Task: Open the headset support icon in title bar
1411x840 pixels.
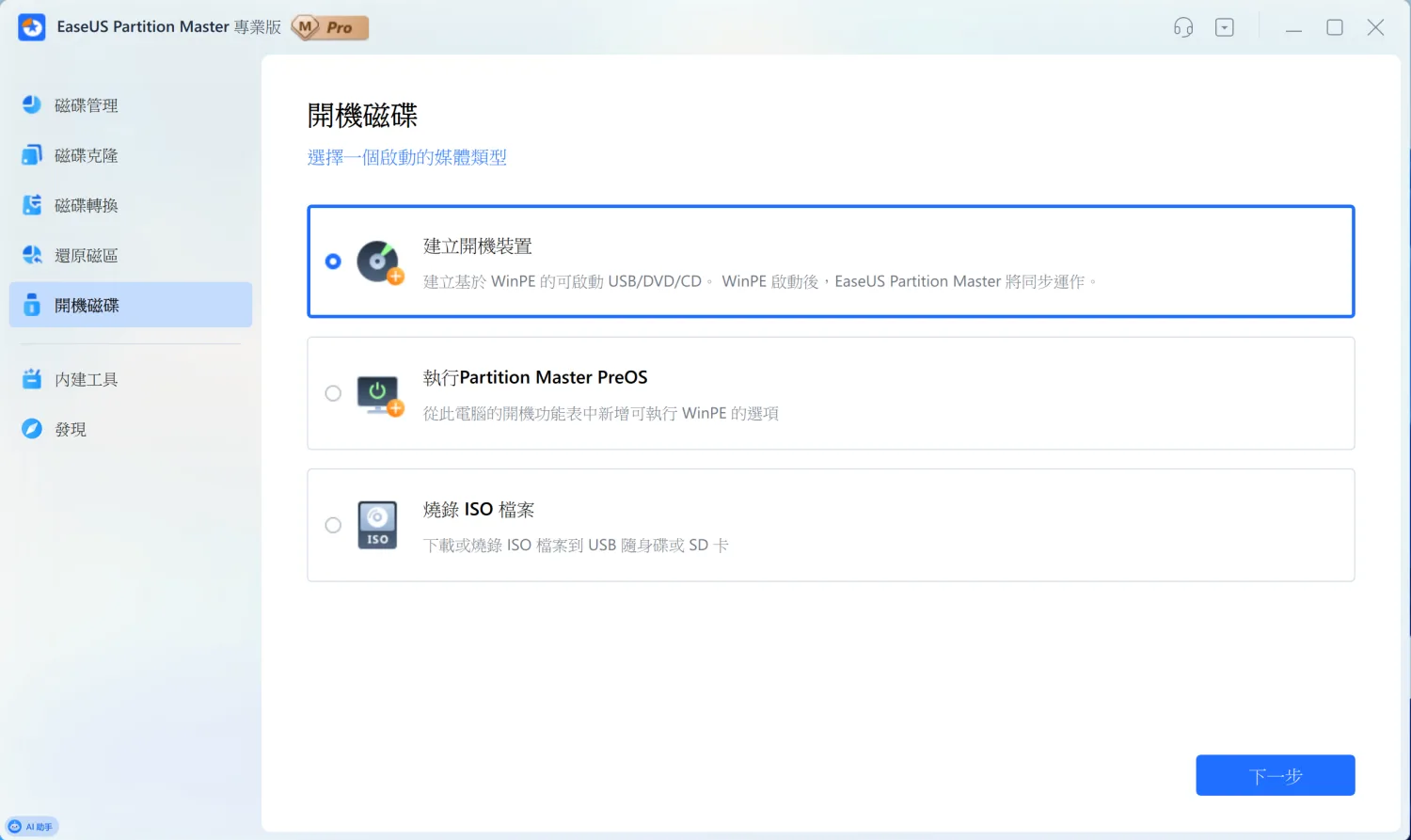Action: pos(1183,27)
